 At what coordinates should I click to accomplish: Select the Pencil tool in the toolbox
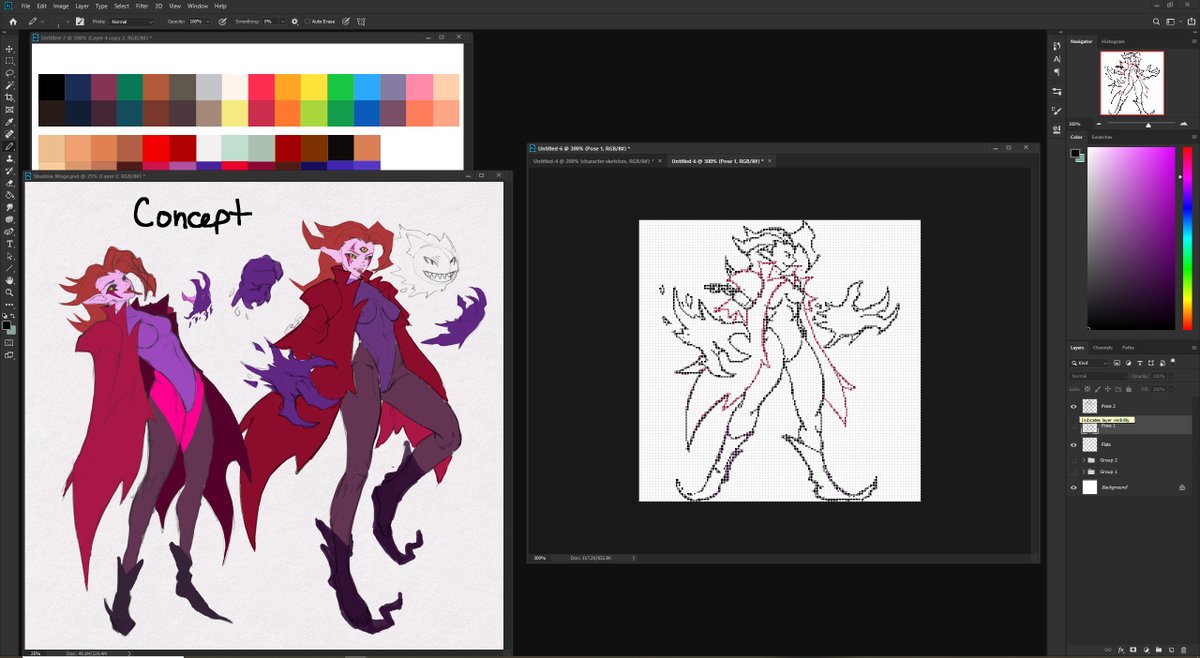tap(9, 146)
